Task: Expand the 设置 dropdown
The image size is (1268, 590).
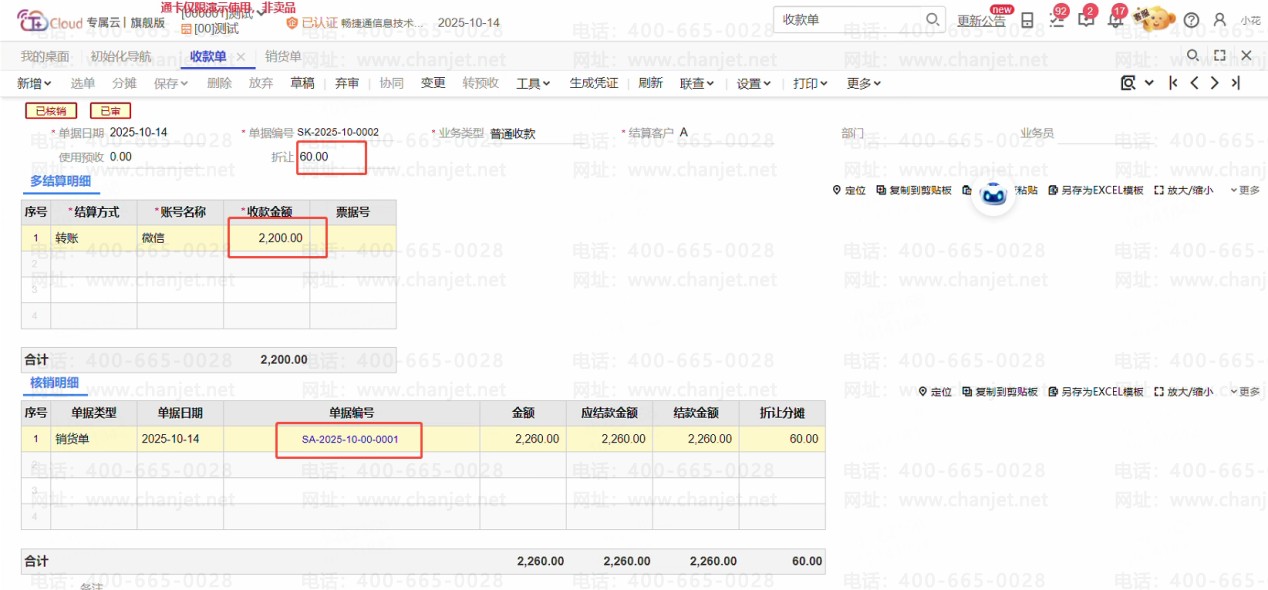Action: (754, 83)
